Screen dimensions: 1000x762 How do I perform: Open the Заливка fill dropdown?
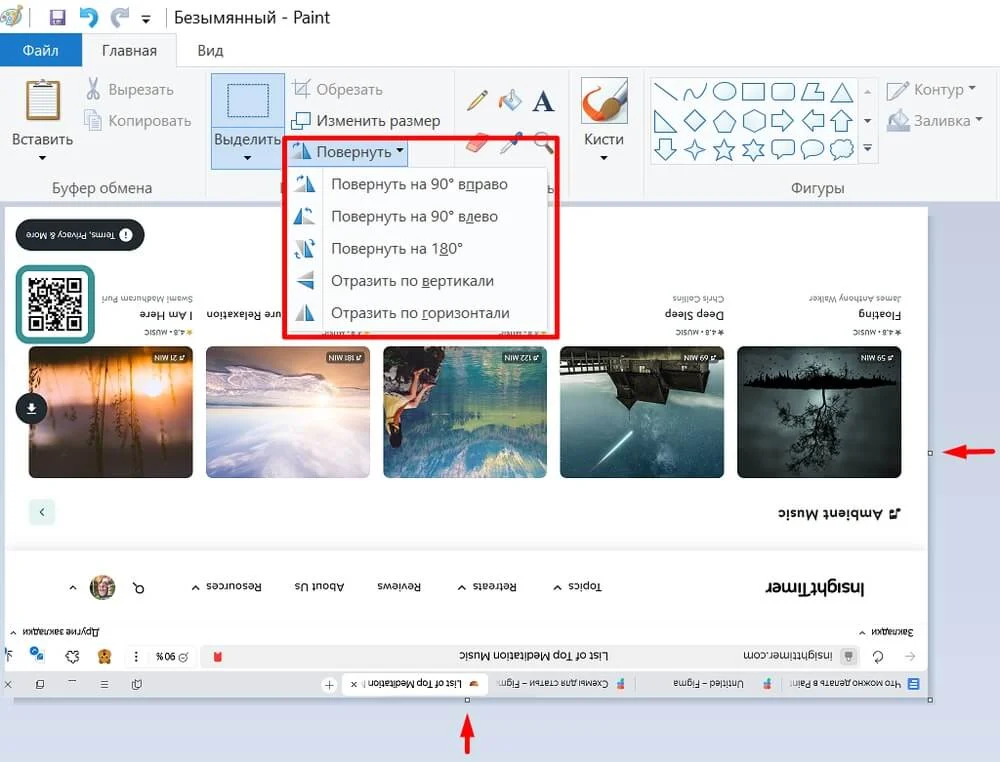pyautogui.click(x=929, y=121)
